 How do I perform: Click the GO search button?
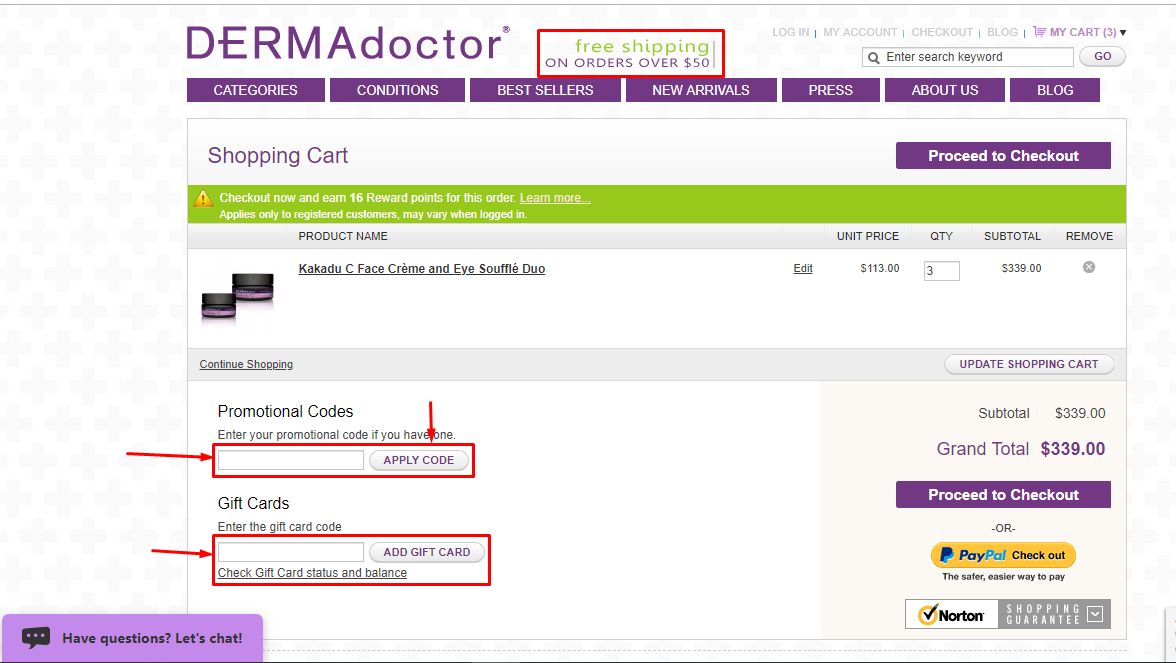(x=1102, y=56)
